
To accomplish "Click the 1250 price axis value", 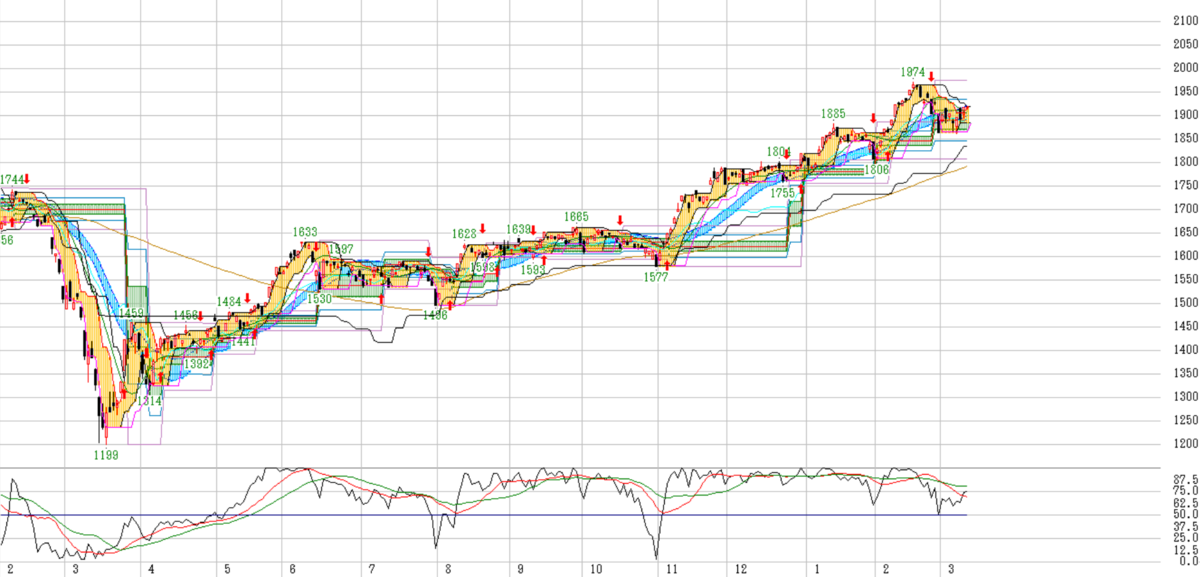I will 1186,420.
